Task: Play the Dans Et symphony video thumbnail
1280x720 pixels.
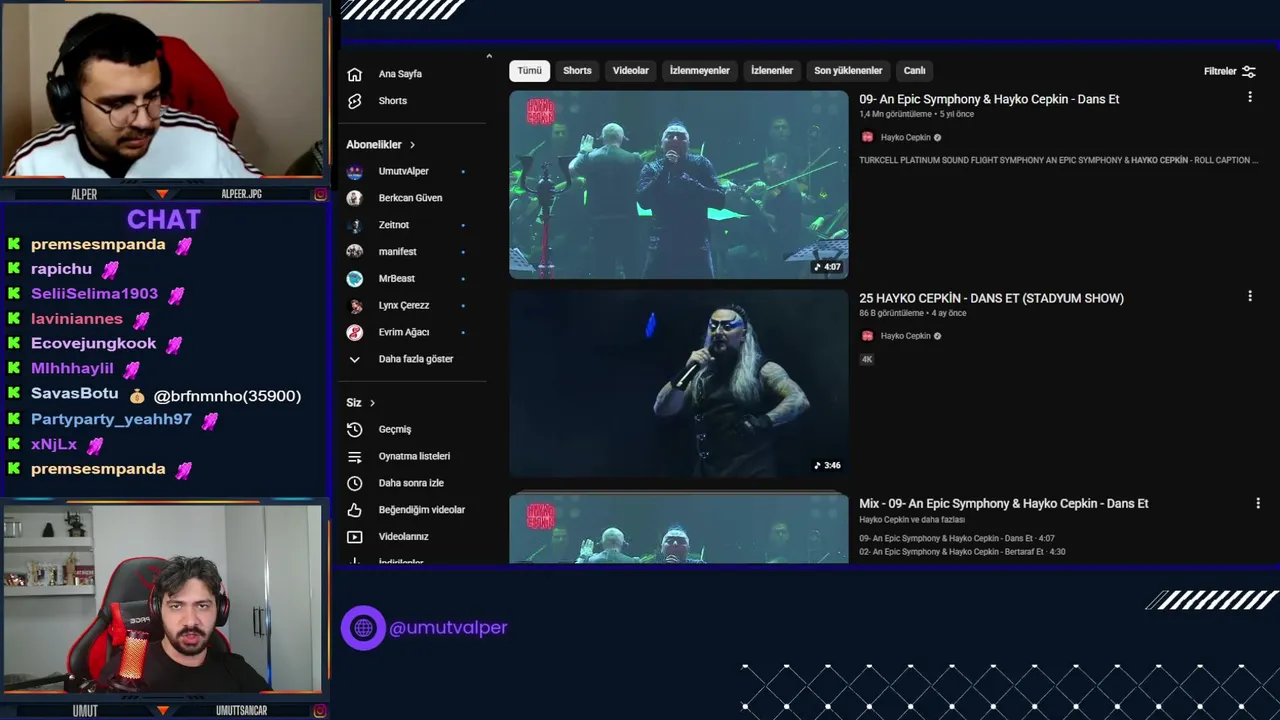Action: [678, 184]
